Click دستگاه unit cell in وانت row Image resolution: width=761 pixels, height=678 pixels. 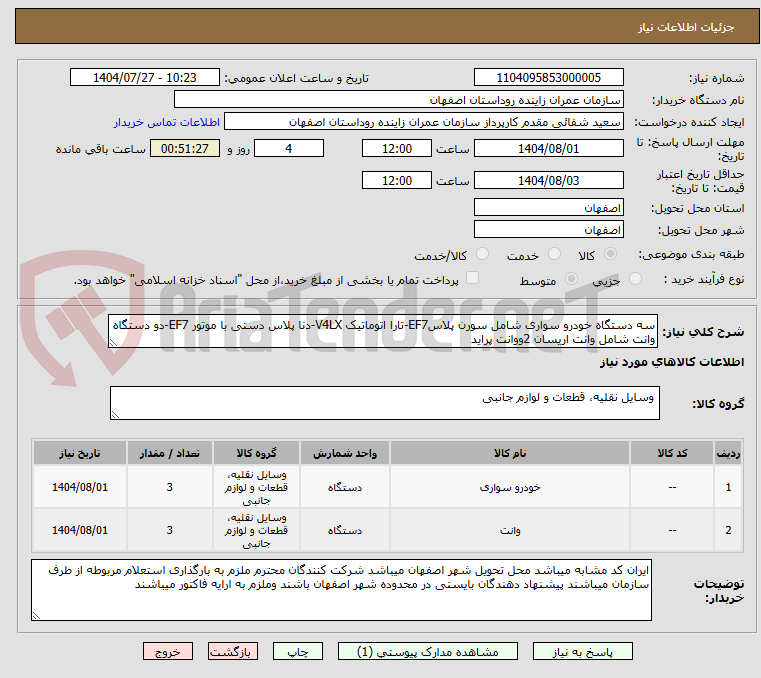345,530
